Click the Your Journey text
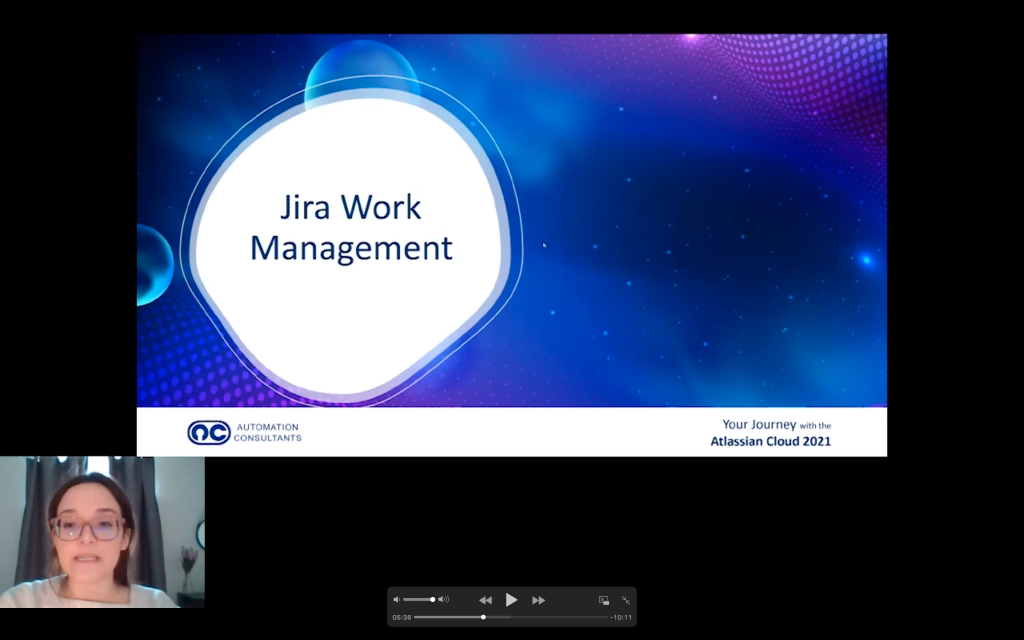1024x640 pixels. (759, 424)
